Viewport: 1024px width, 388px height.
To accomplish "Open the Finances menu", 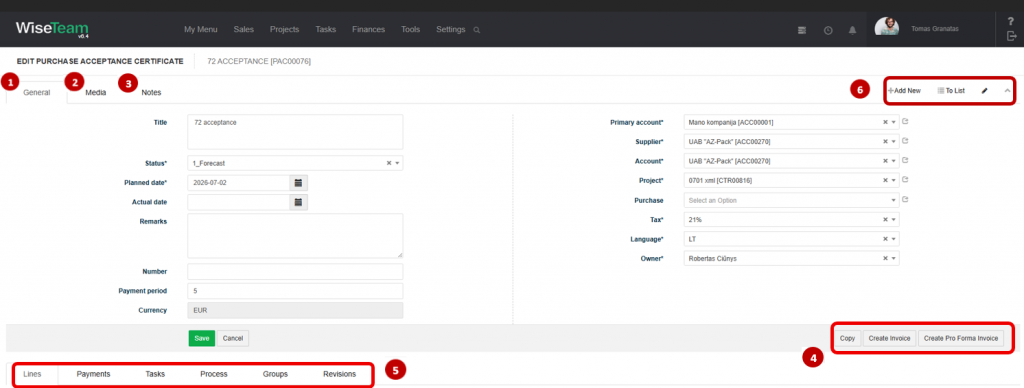I will coord(368,29).
